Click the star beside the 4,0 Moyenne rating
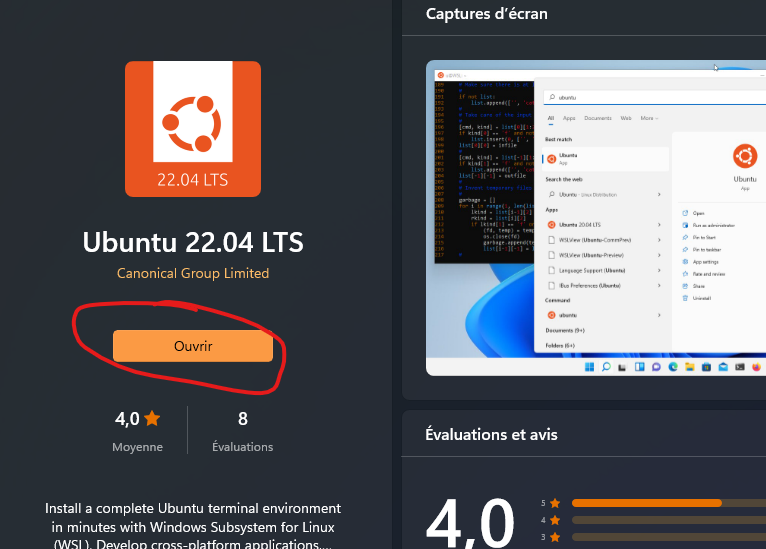The height and width of the screenshot is (549, 766). click(x=152, y=419)
